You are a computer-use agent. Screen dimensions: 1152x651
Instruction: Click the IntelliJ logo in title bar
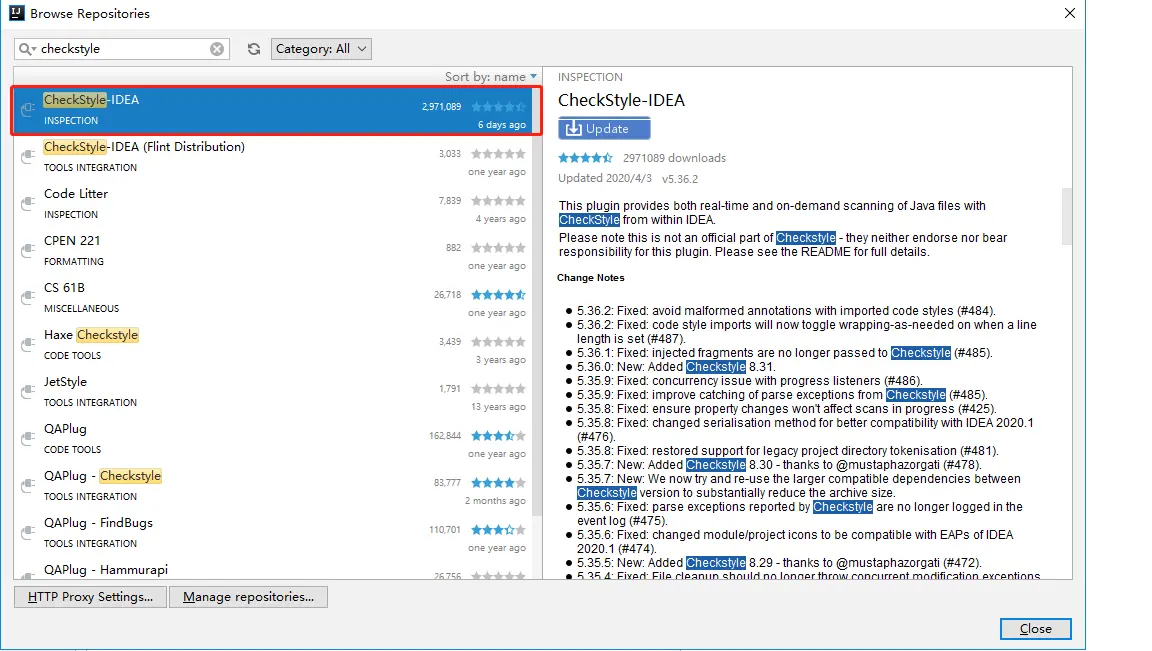[x=16, y=12]
